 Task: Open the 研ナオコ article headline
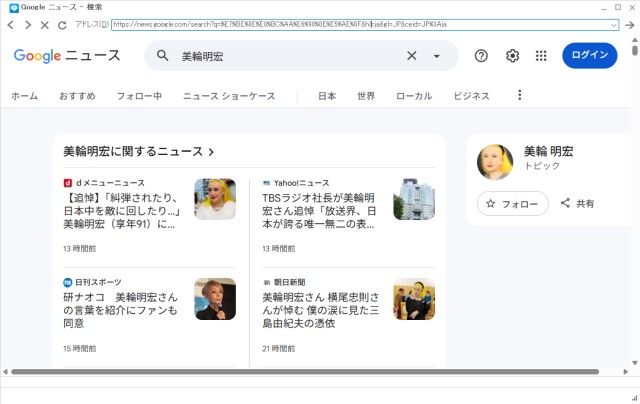[x=120, y=310]
